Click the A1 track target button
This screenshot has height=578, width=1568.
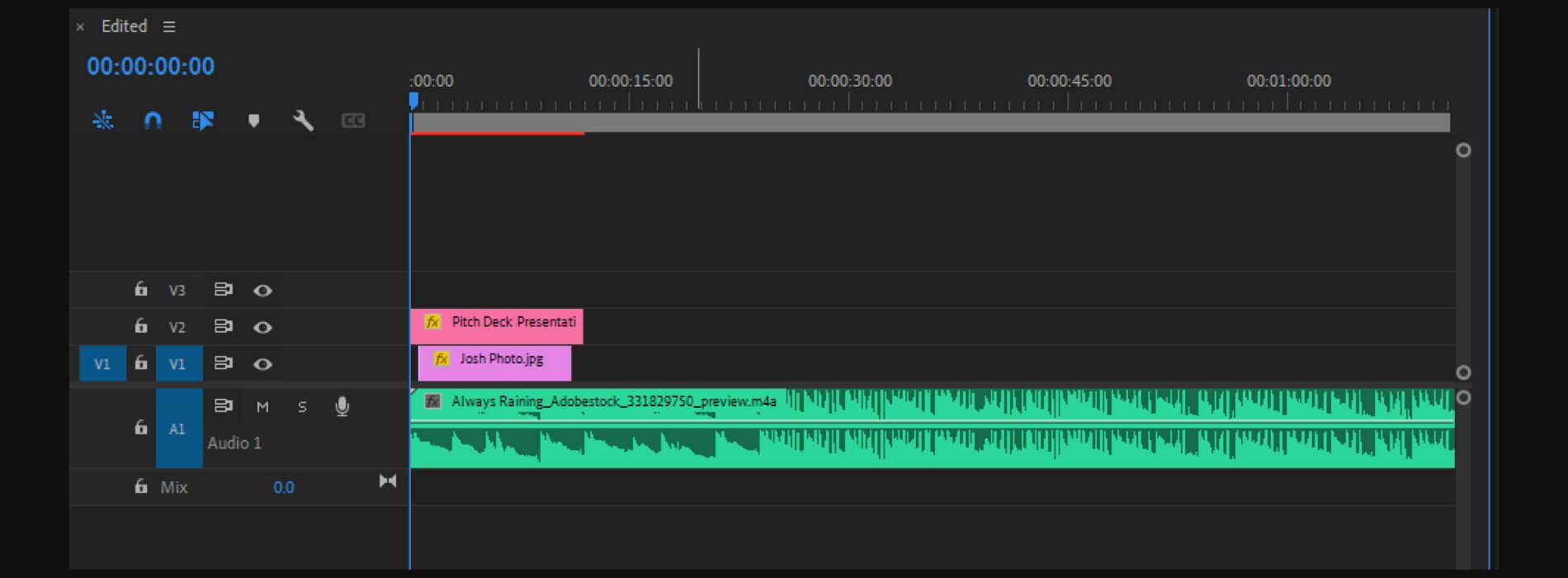177,429
